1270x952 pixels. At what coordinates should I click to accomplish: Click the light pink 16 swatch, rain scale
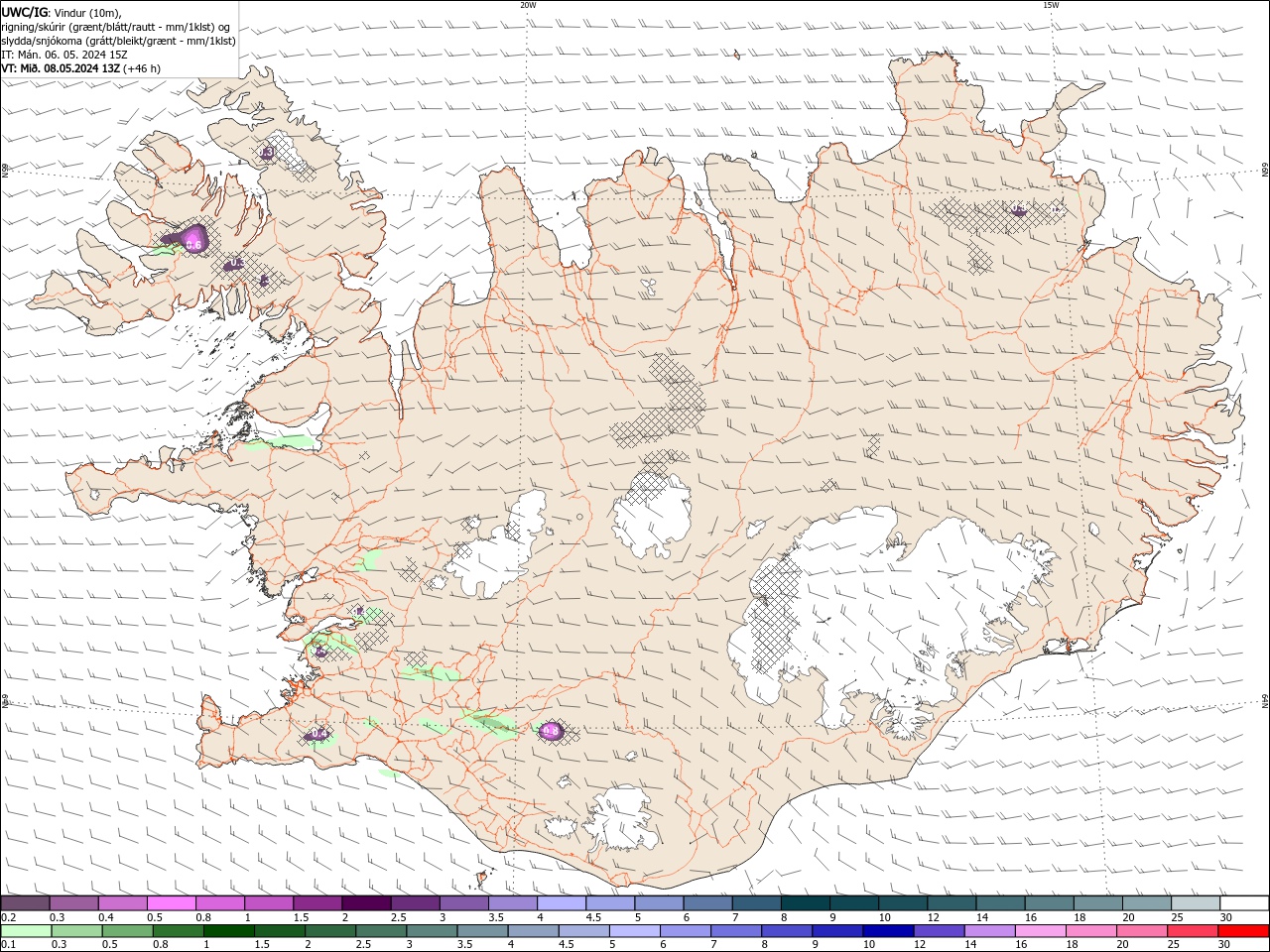tap(1040, 931)
